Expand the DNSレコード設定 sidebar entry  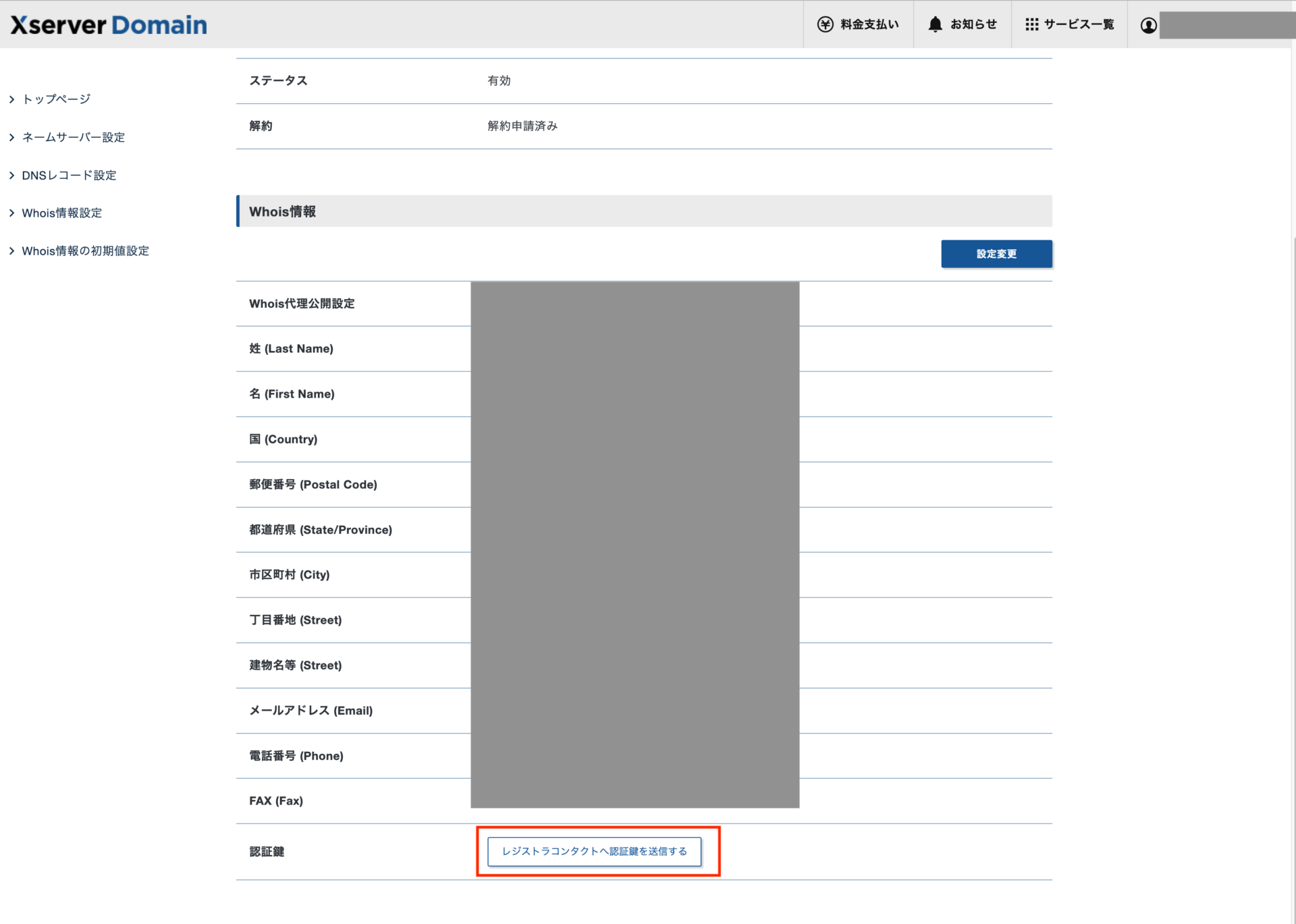69,175
